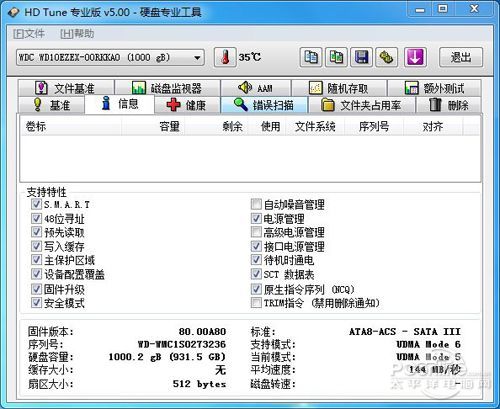Viewport: 500px width, 409px height.
Task: Toggle the 主保护区域 checkbox
Action: [x=36, y=260]
